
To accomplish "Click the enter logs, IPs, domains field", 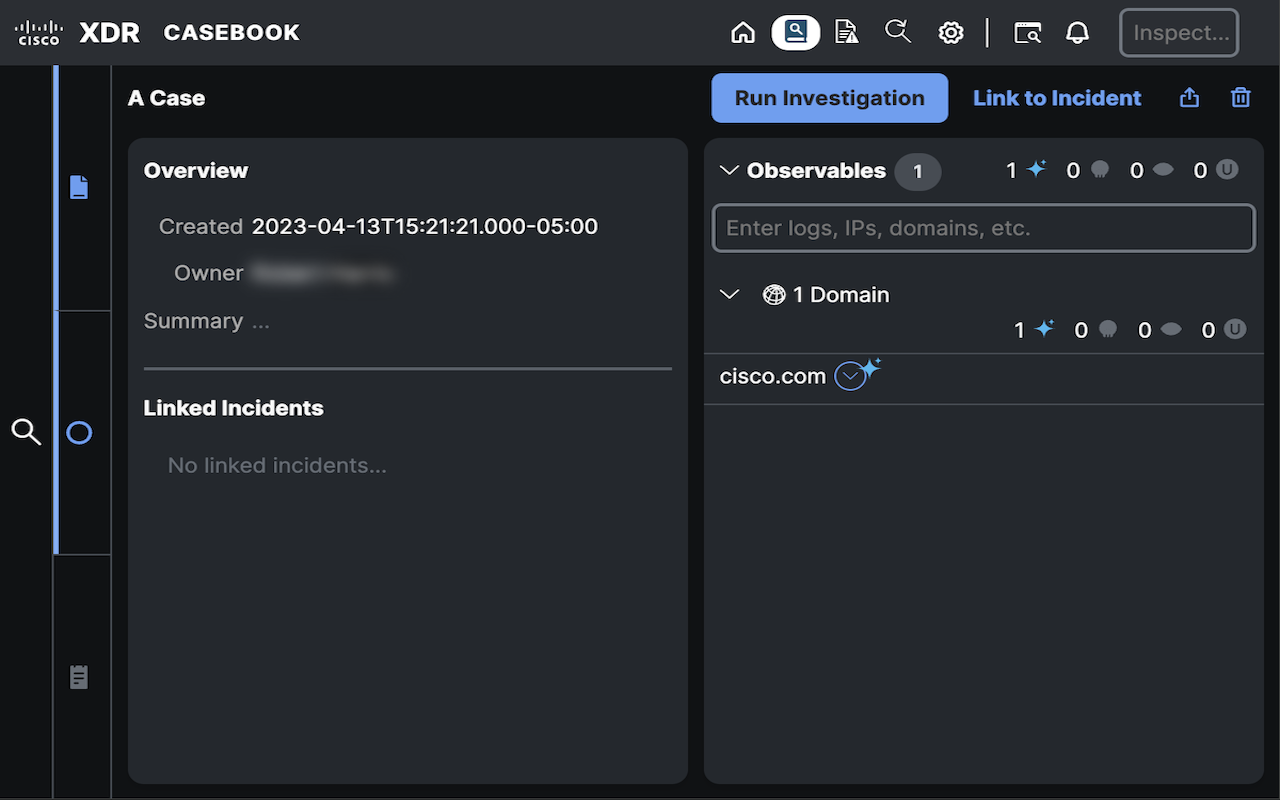I will pos(984,228).
